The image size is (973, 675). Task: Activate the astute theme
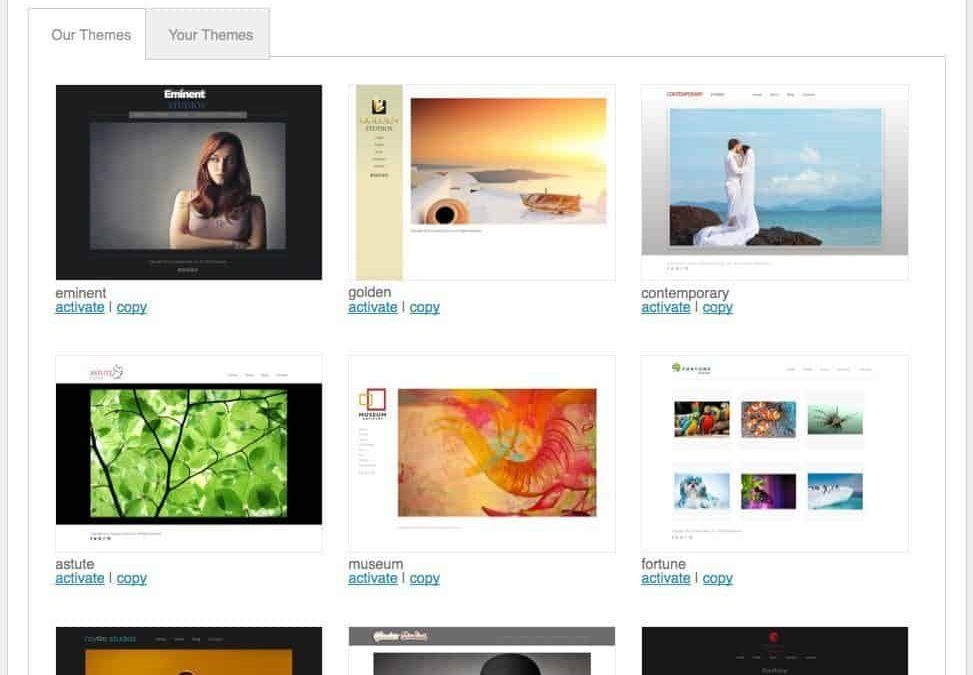click(79, 579)
